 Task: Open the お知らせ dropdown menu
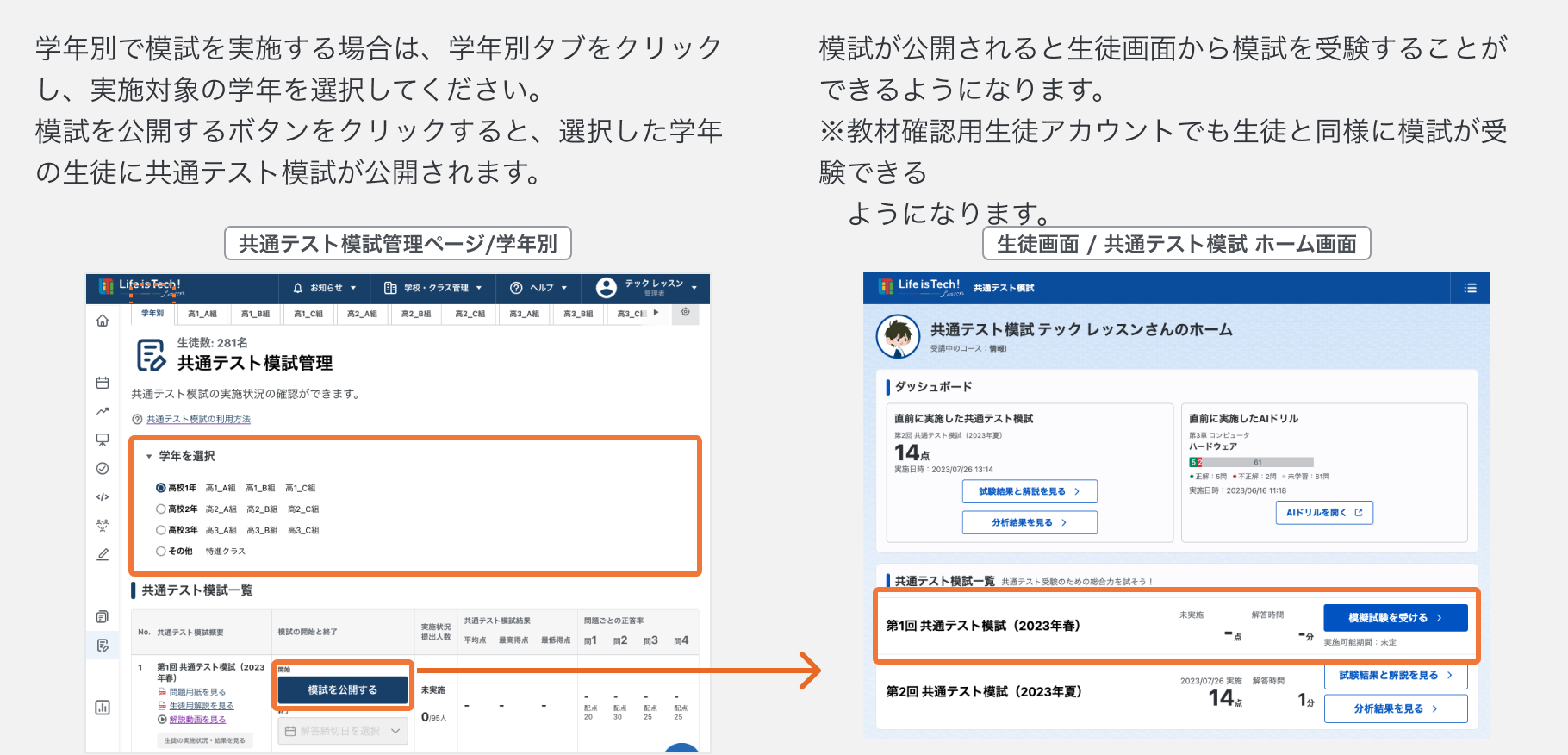pyautogui.click(x=325, y=288)
